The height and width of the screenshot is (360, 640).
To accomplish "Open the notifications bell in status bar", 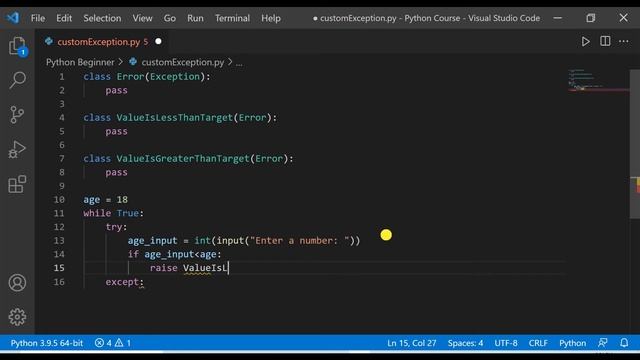I will (624, 343).
